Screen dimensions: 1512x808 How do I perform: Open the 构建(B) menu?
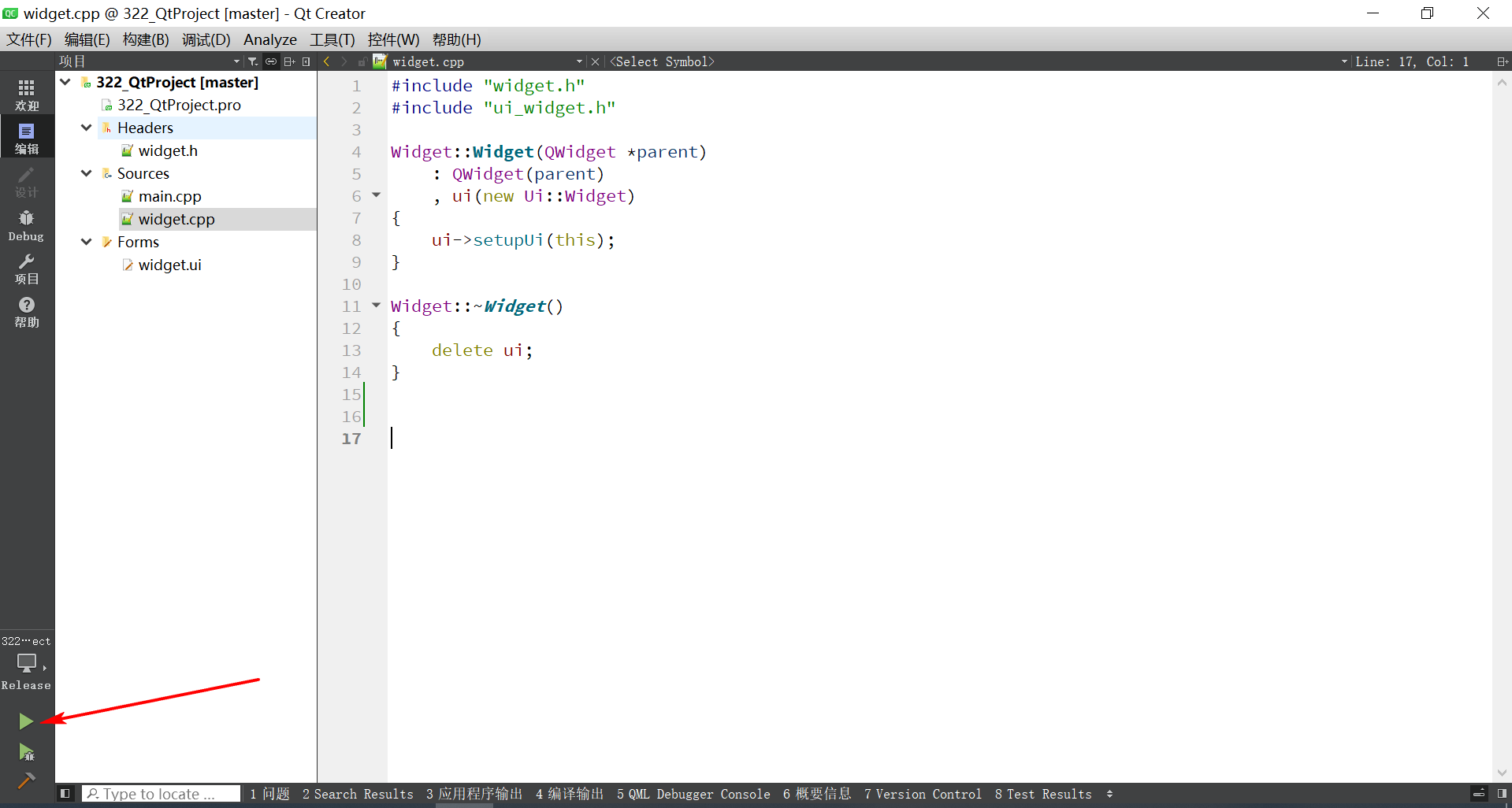tap(146, 39)
